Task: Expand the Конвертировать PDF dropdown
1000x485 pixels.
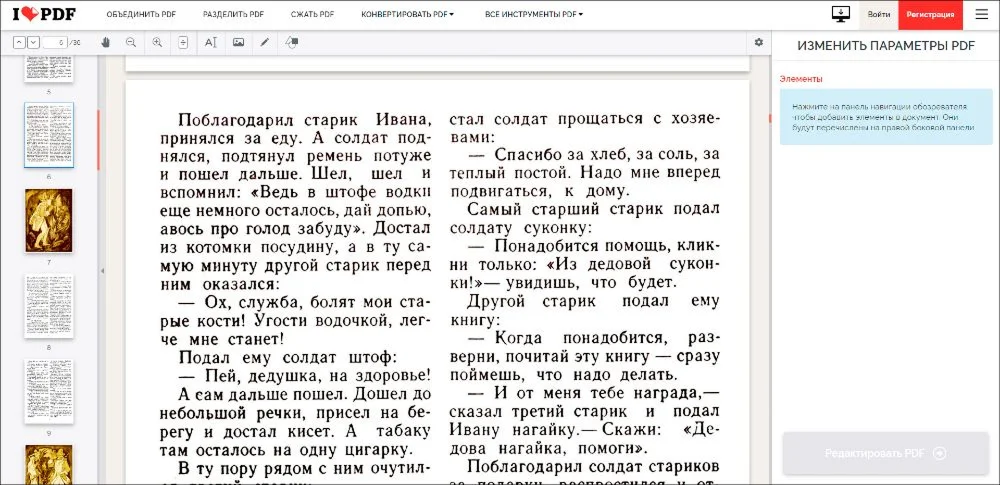Action: tap(407, 15)
